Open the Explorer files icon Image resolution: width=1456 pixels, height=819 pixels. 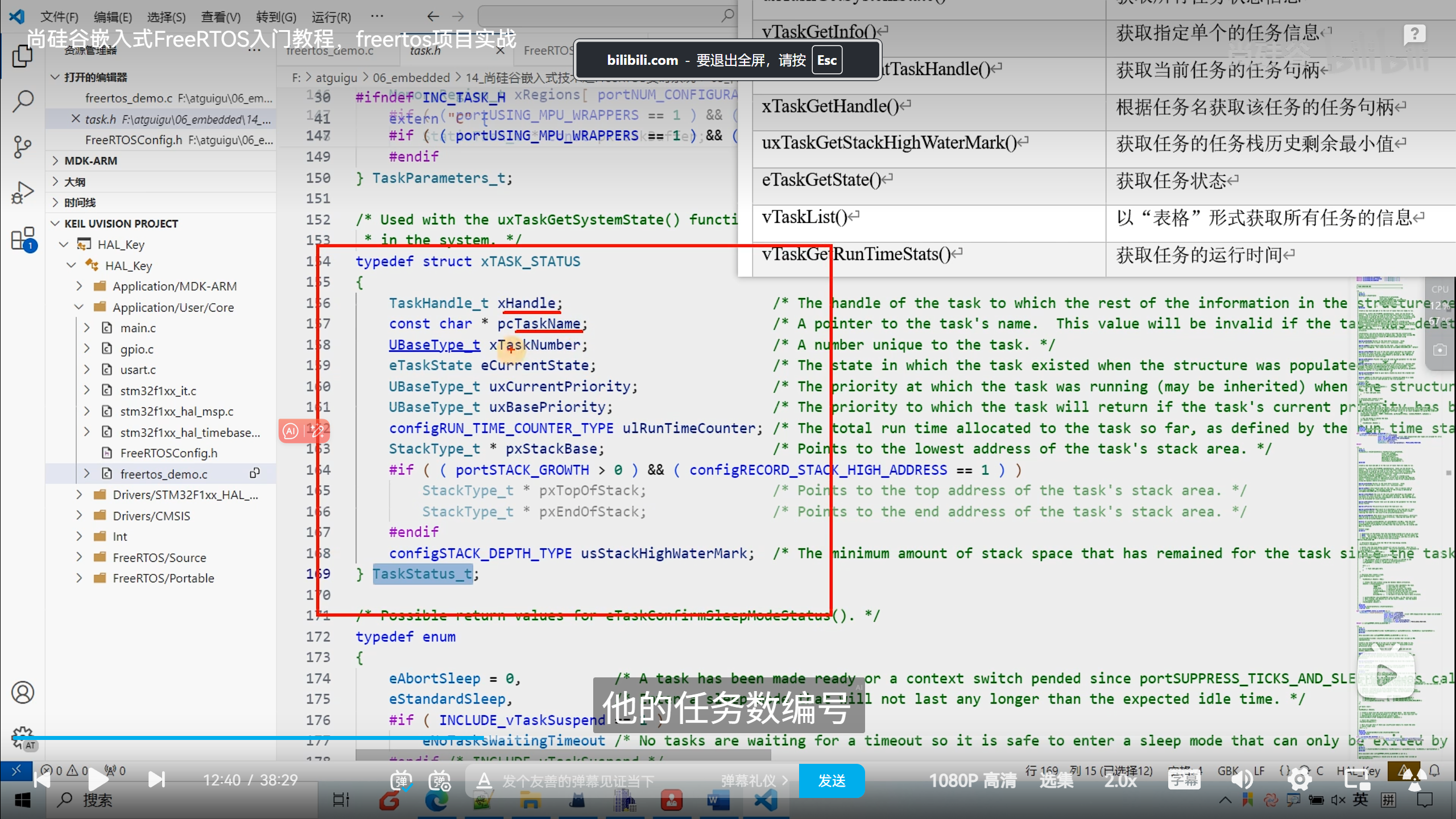pos(23,56)
